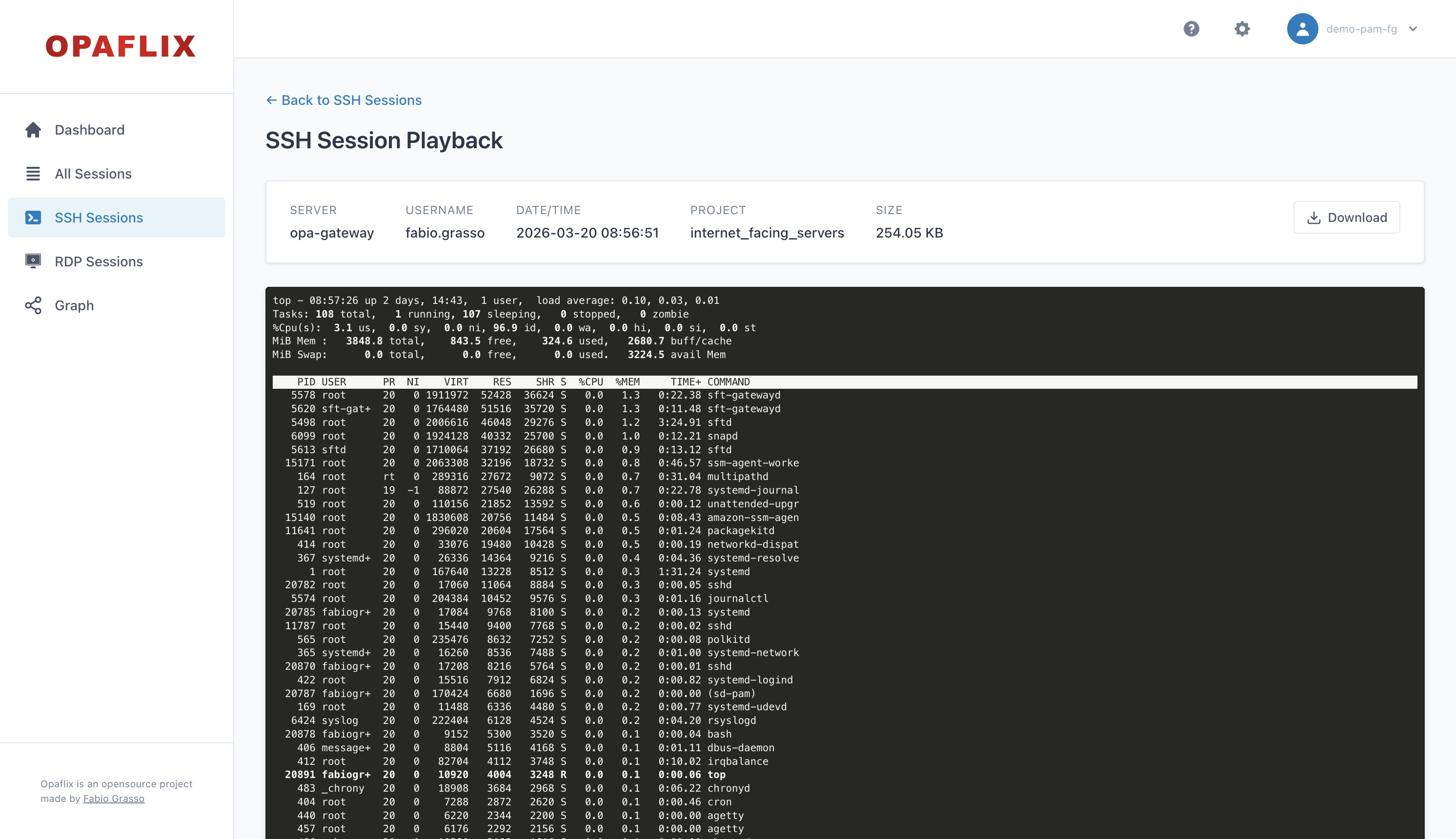Open the help question-mark icon
The image size is (1456, 839).
coord(1192,28)
